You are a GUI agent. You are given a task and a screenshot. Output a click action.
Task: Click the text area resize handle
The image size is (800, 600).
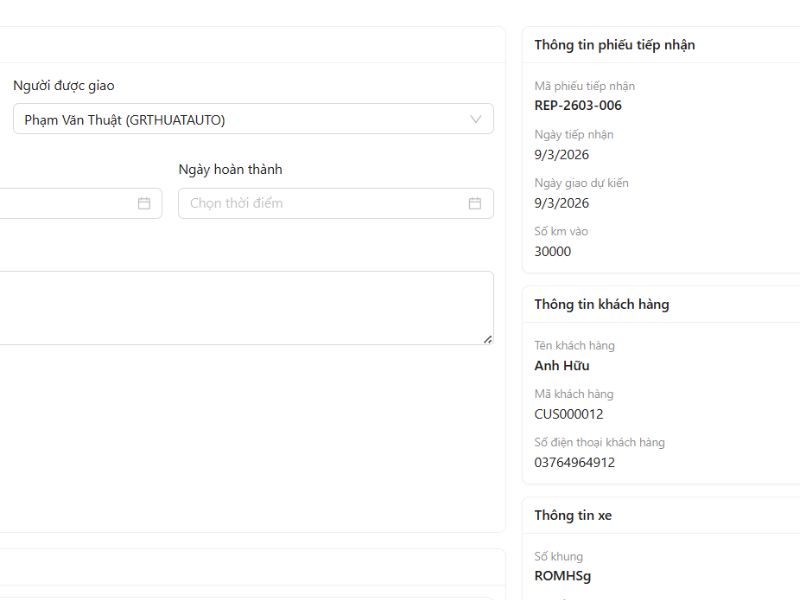tap(487, 339)
